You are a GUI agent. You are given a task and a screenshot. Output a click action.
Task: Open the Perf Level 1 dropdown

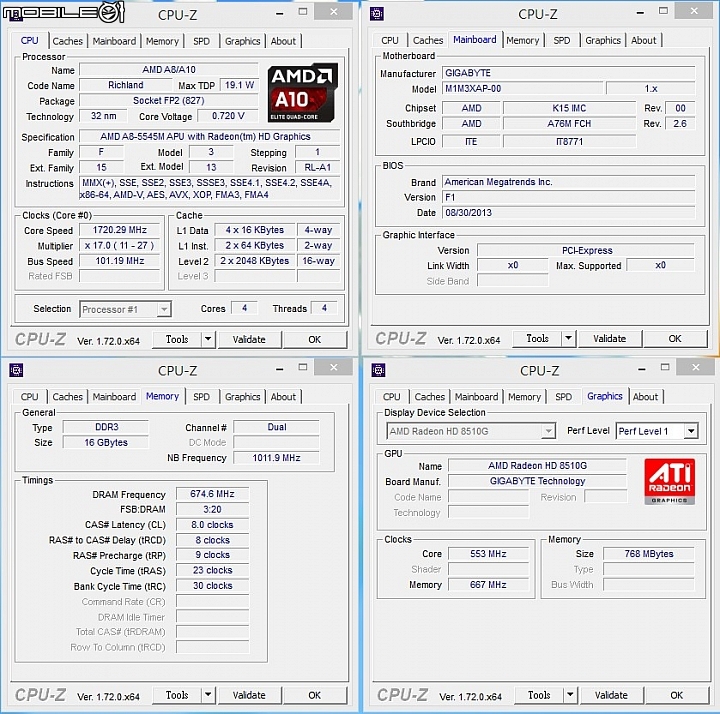click(x=657, y=431)
